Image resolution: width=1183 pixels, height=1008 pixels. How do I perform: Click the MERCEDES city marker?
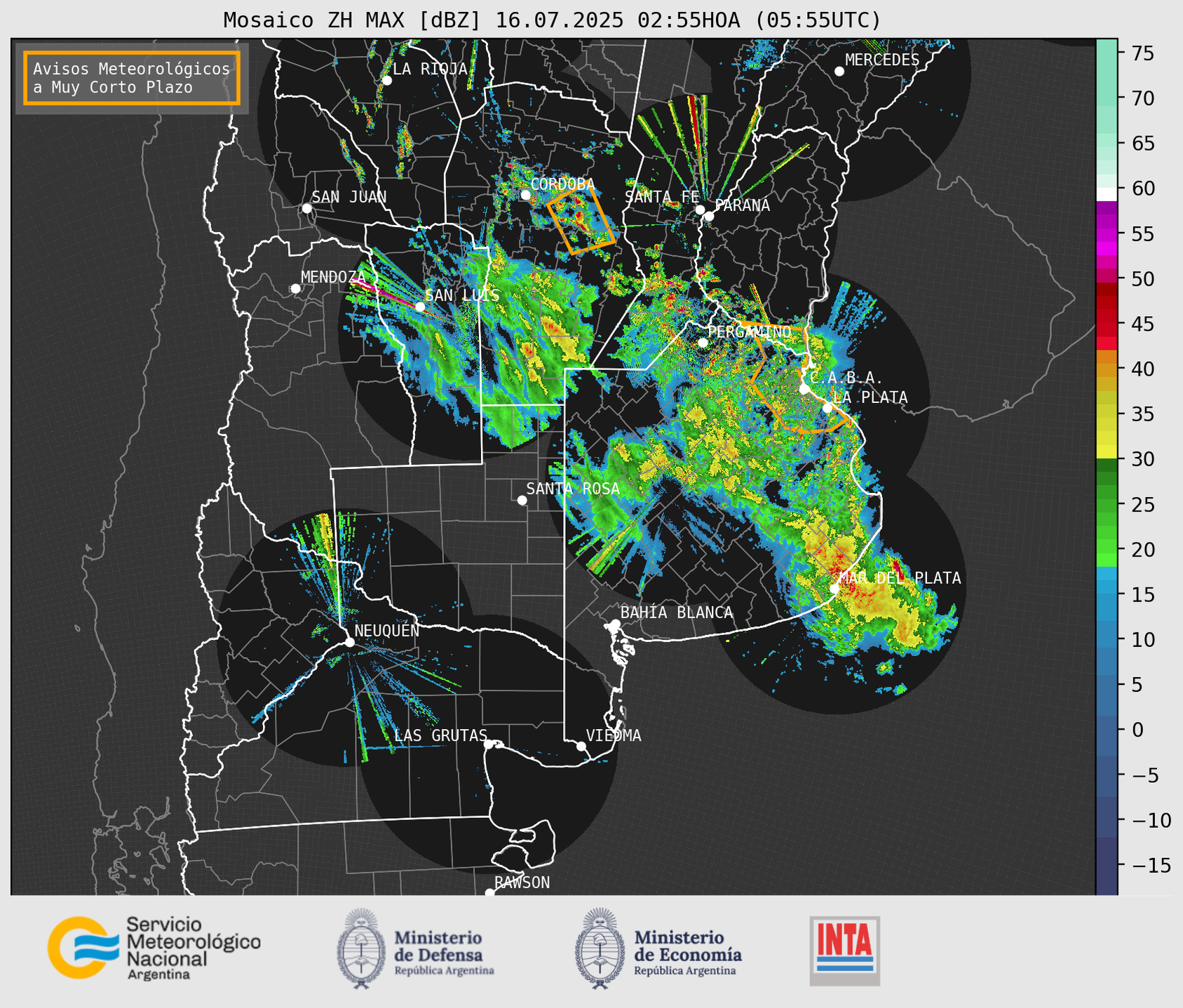pyautogui.click(x=839, y=71)
